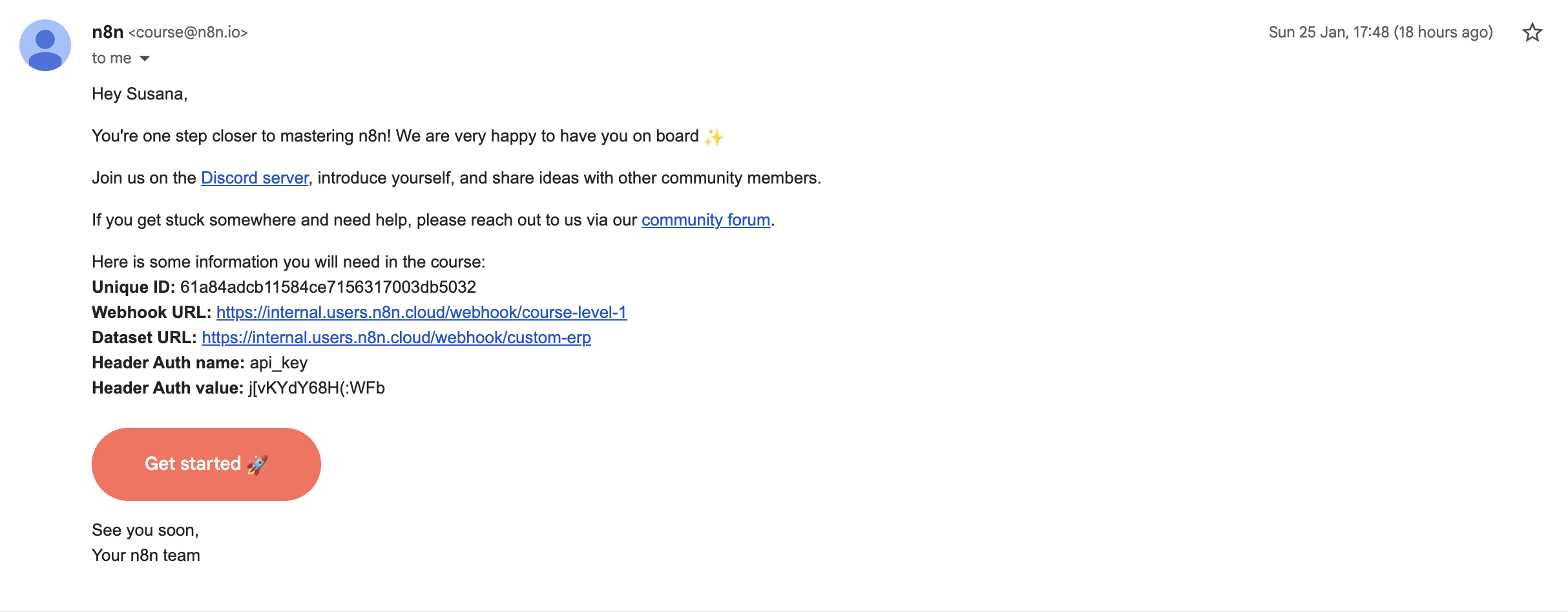Screen dimensions: 1568x612
Task: Click the "Your n8n team" signature
Action: [x=146, y=555]
